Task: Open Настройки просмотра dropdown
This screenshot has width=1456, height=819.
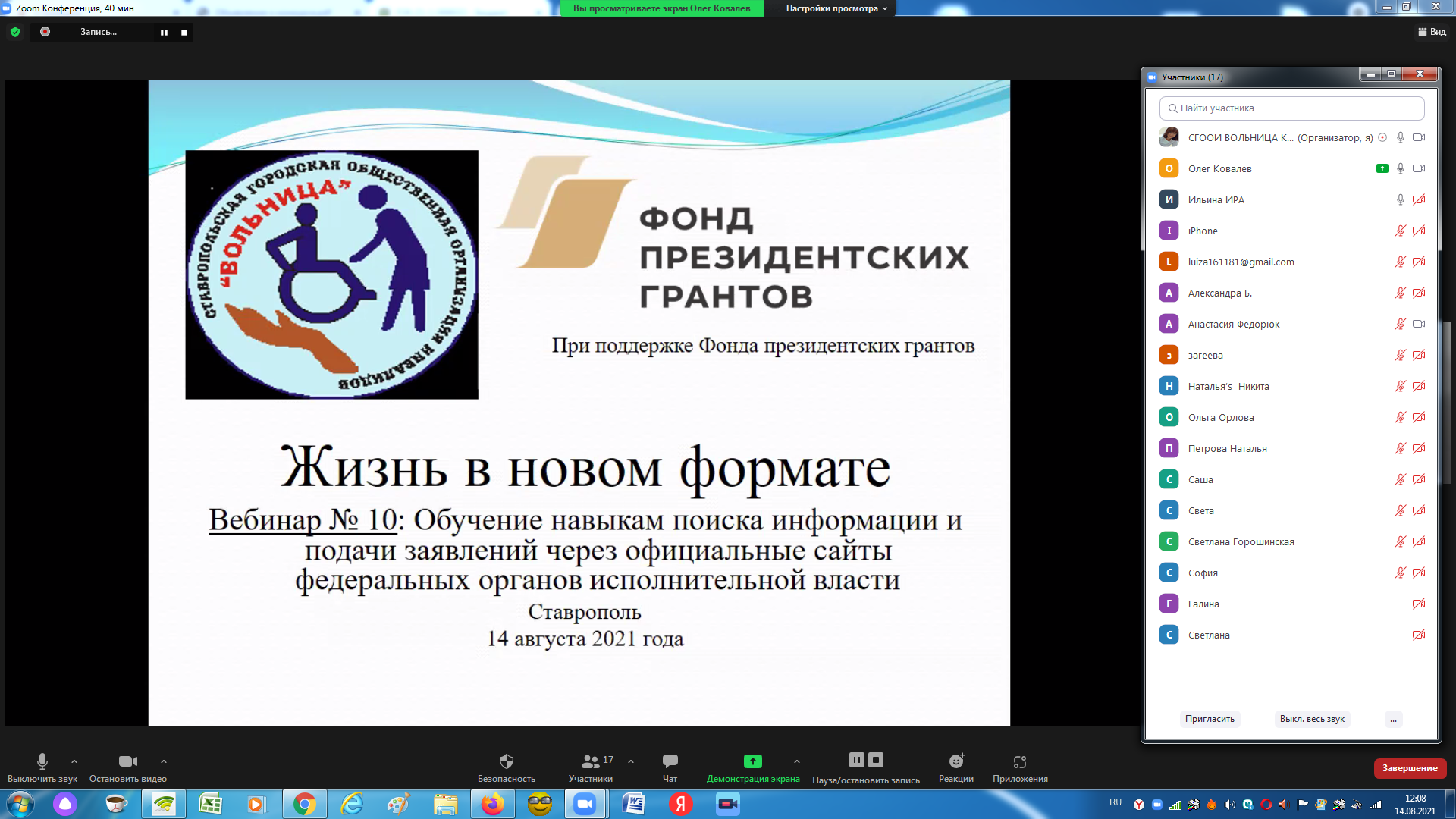Action: [x=836, y=8]
